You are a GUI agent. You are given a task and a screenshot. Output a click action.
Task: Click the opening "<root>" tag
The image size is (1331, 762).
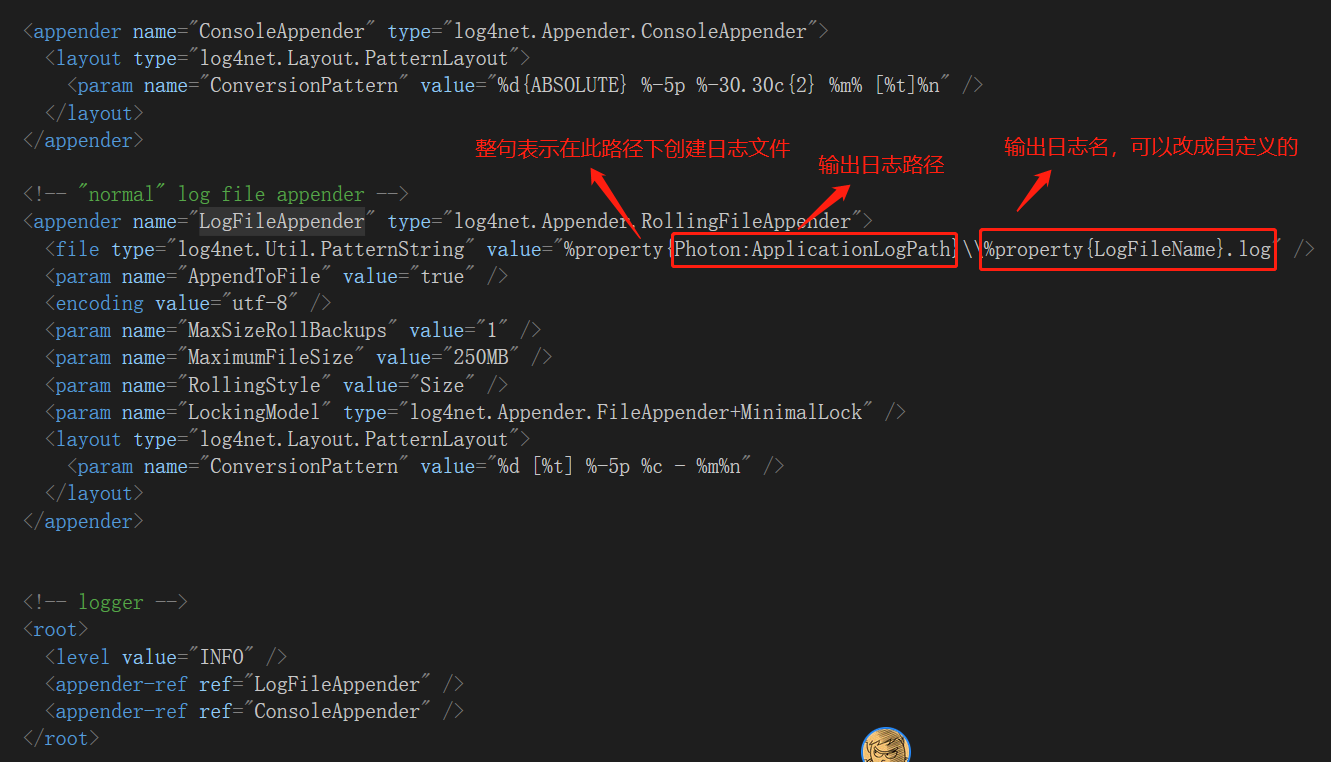coord(55,629)
